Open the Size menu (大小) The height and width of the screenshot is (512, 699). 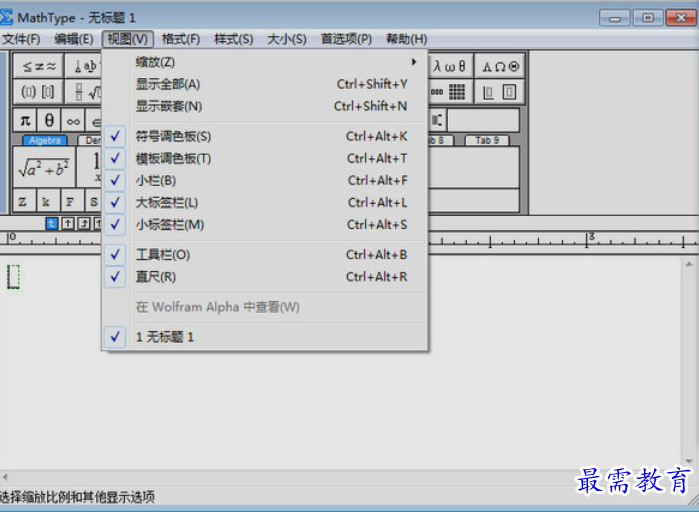[x=287, y=39]
